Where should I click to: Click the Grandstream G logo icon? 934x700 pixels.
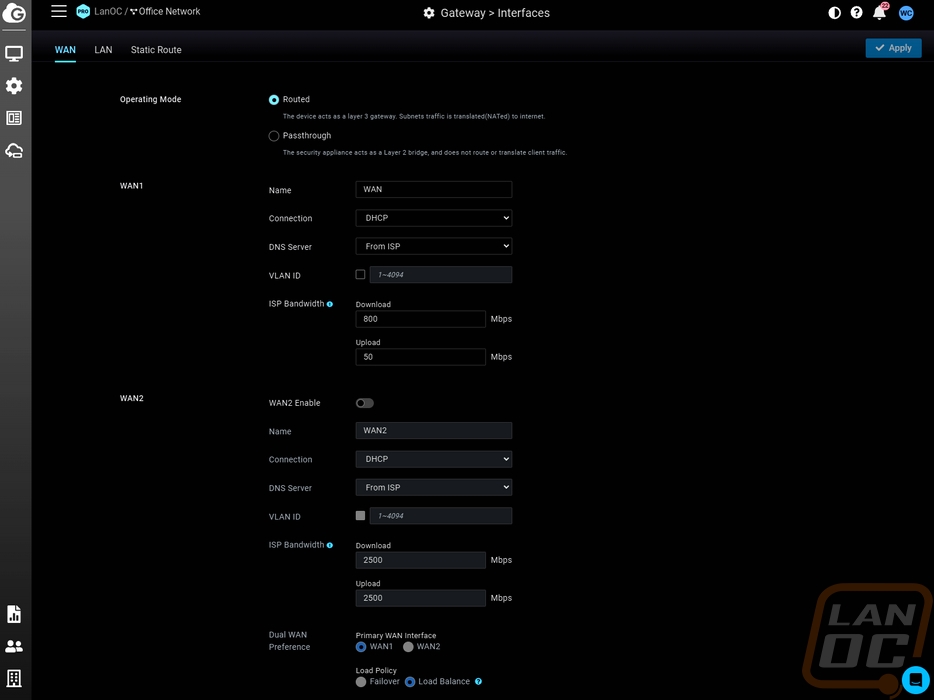14,13
